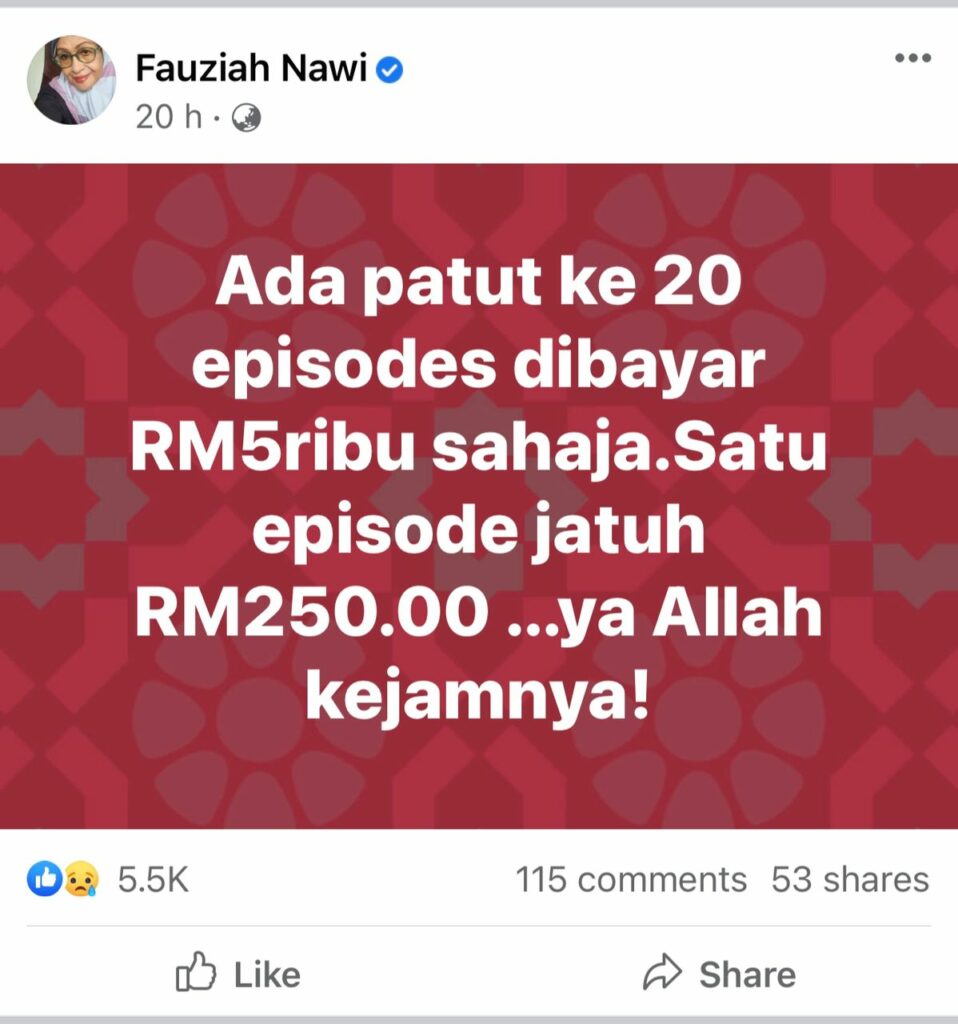Click the crying face reaction icon
Screen dimensions: 958x1024
pyautogui.click(x=81, y=880)
